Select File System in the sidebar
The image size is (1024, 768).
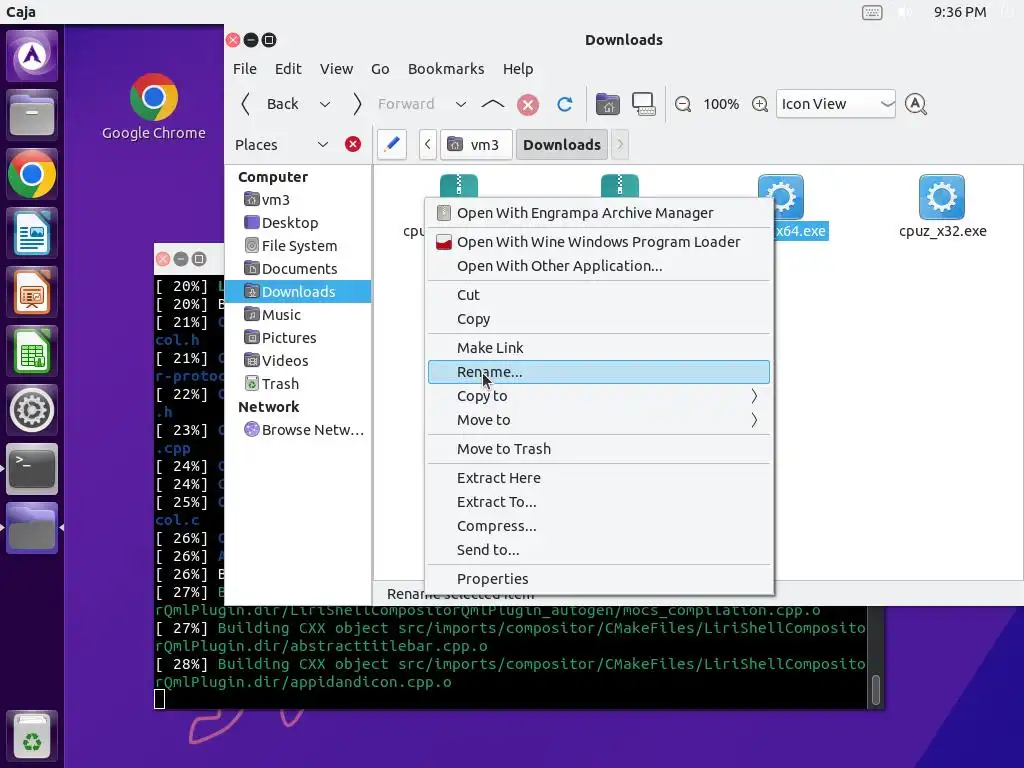[x=298, y=246]
